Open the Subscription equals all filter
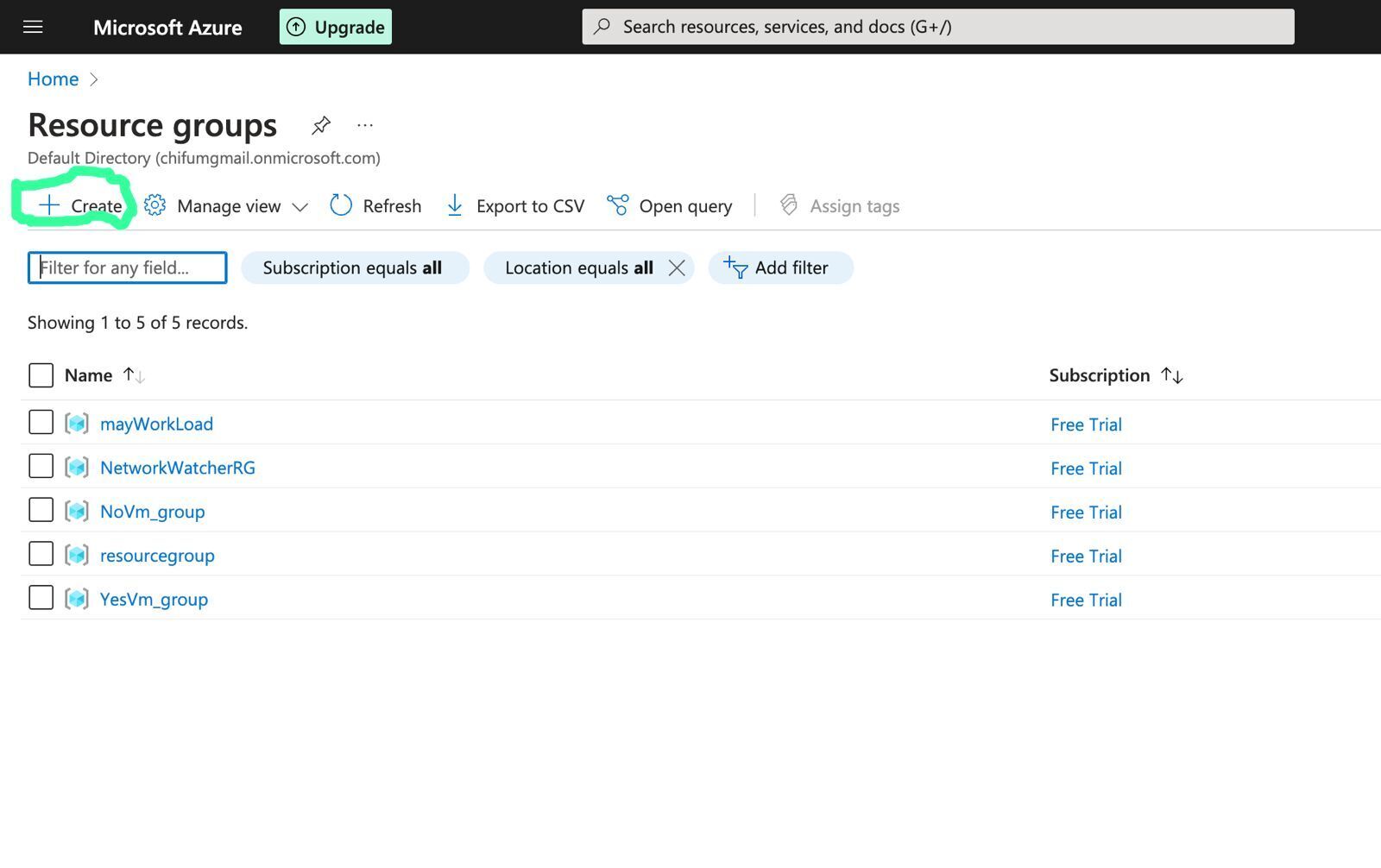Screen dimensions: 1381x868 [x=355, y=267]
